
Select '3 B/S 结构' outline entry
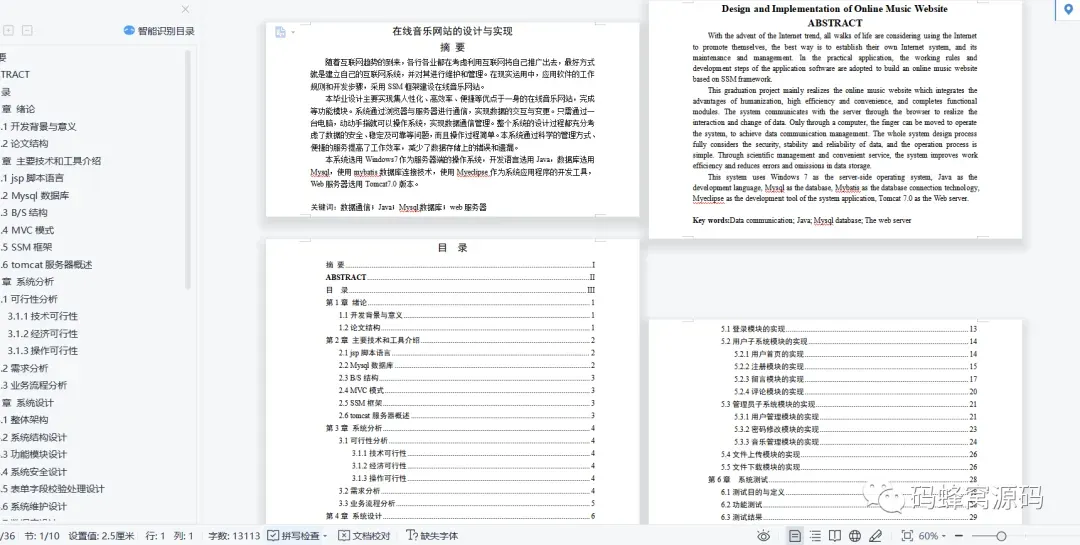click(x=24, y=212)
